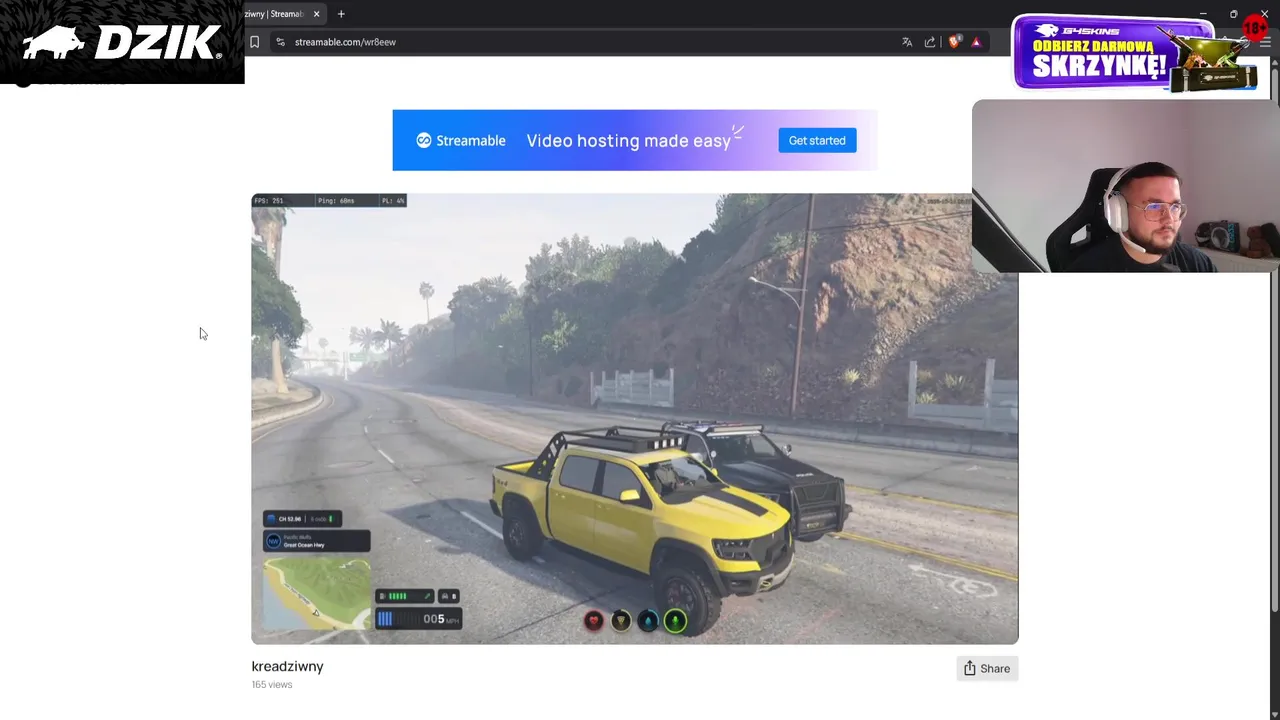Screen dimensions: 1280x720
Task: Maximize or restore the browser window
Action: 1233,14
